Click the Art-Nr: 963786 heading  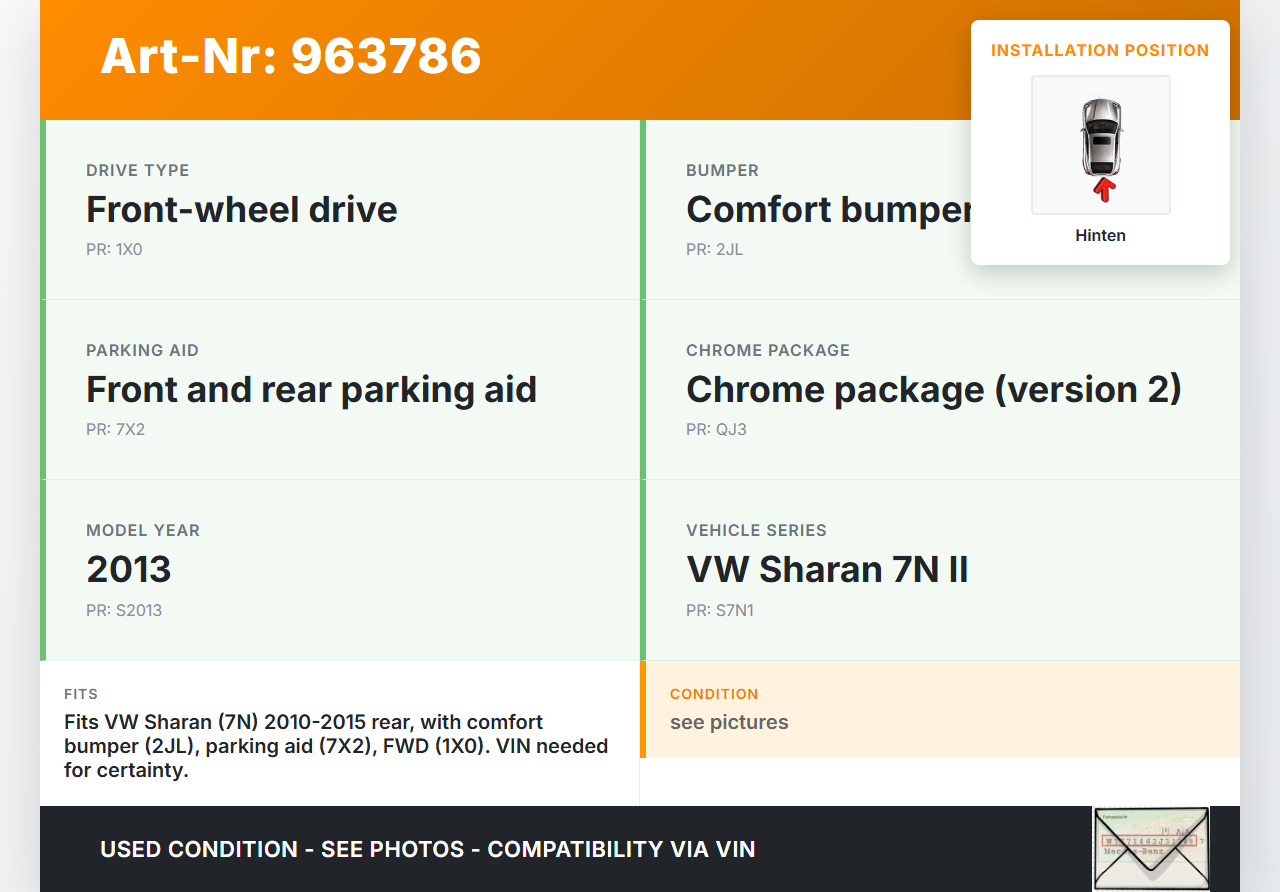click(291, 56)
